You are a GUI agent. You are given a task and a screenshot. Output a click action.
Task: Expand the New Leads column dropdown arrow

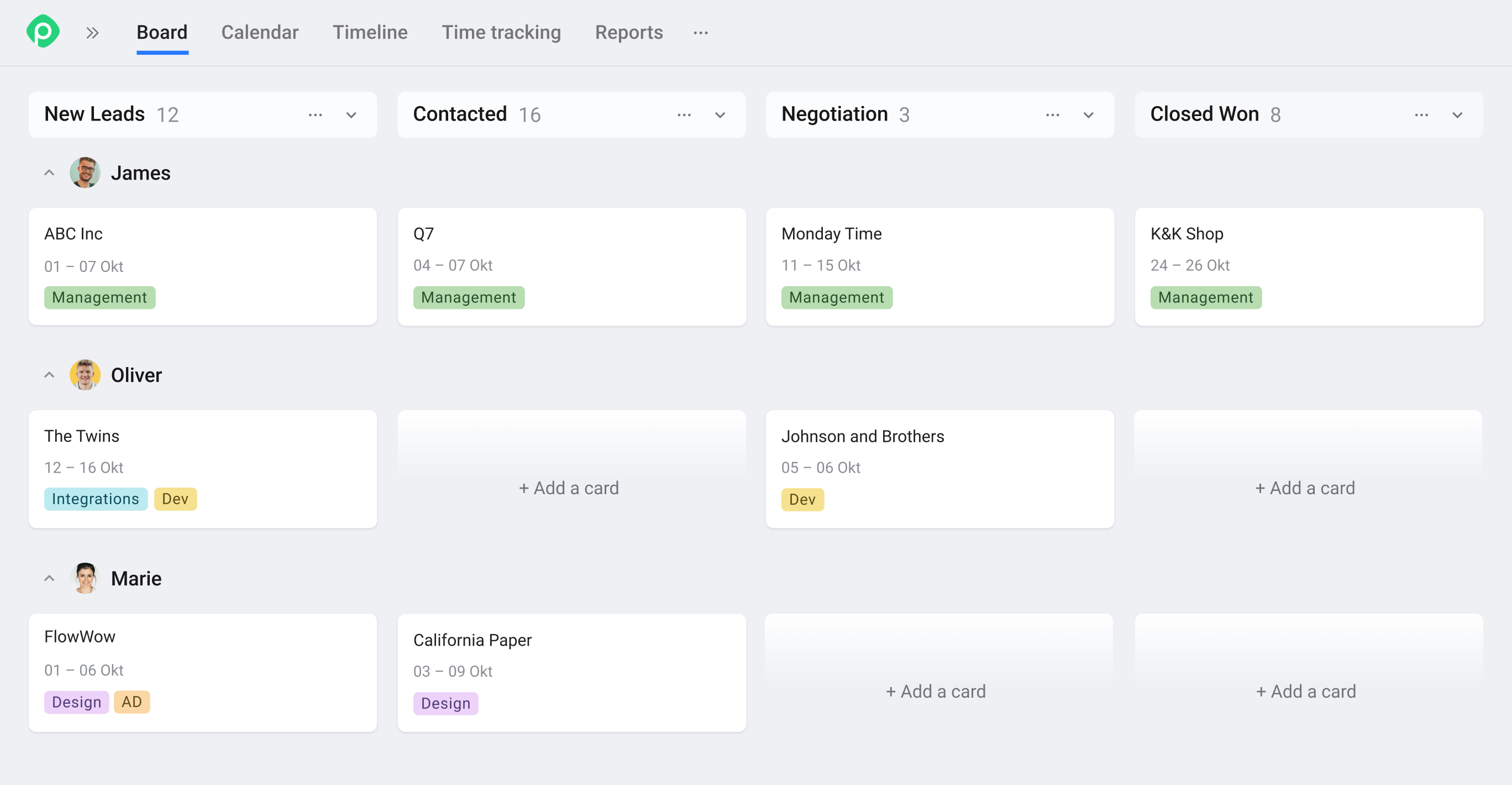pyautogui.click(x=351, y=115)
